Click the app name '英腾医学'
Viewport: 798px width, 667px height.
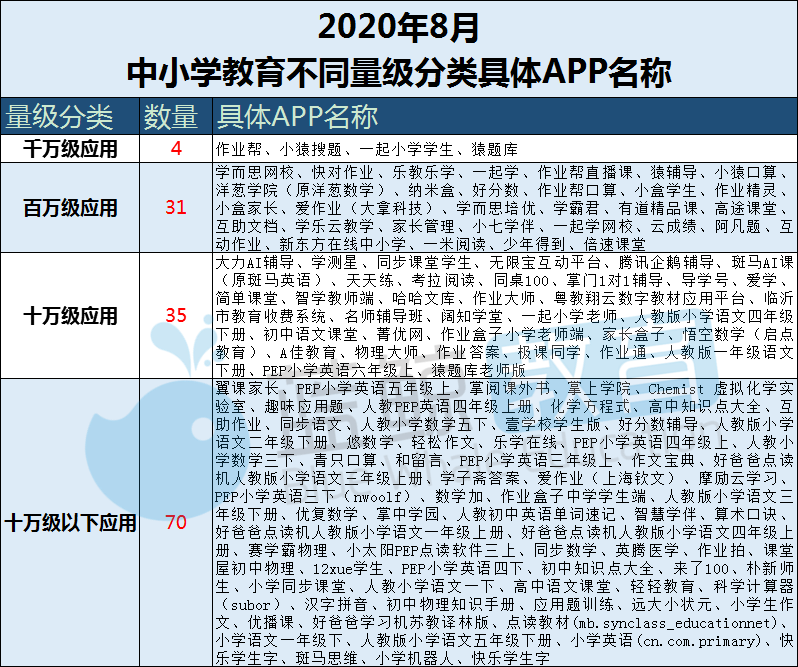click(647, 550)
